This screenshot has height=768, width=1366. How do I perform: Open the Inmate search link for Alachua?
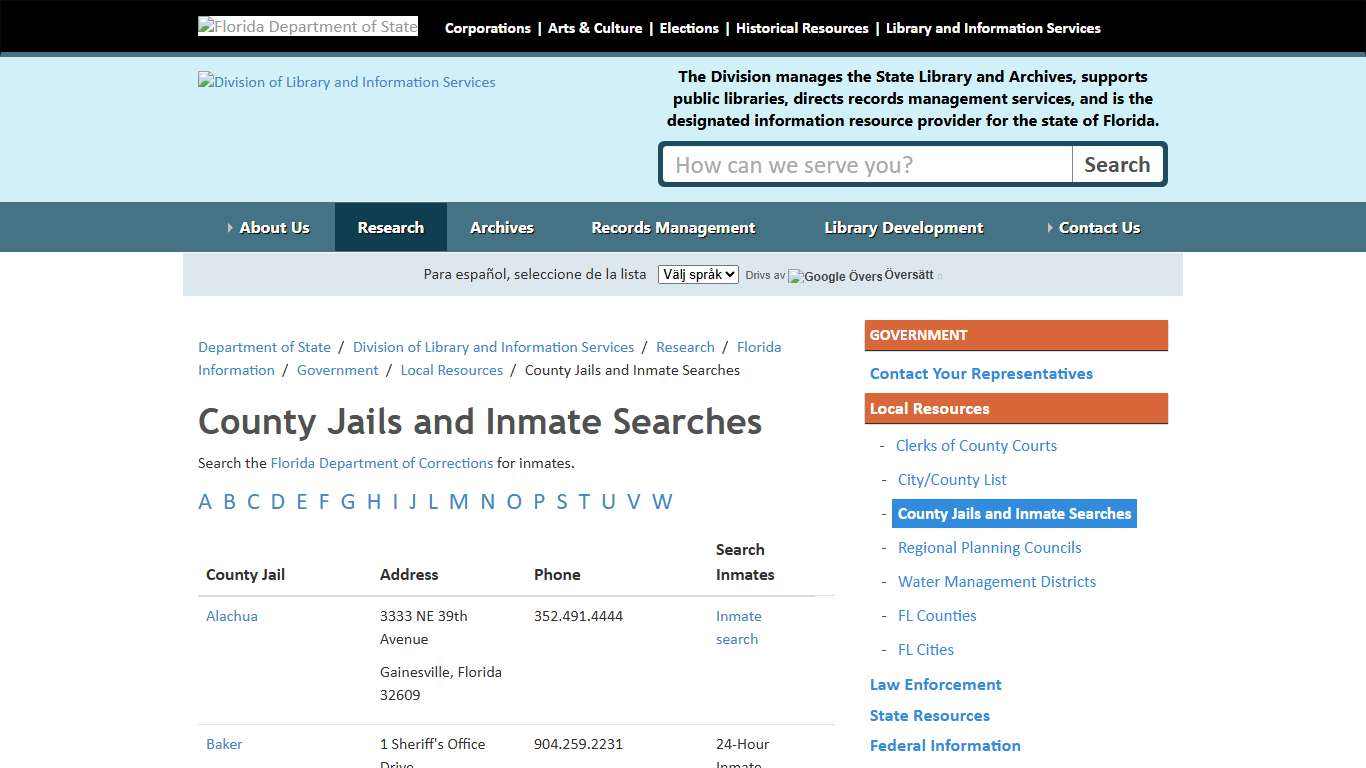tap(738, 627)
